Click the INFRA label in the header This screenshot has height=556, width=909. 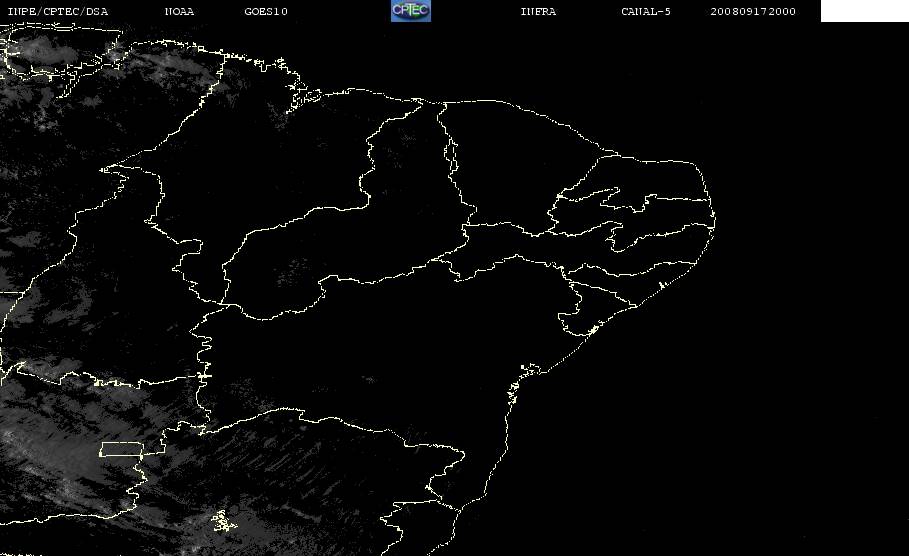tap(539, 12)
